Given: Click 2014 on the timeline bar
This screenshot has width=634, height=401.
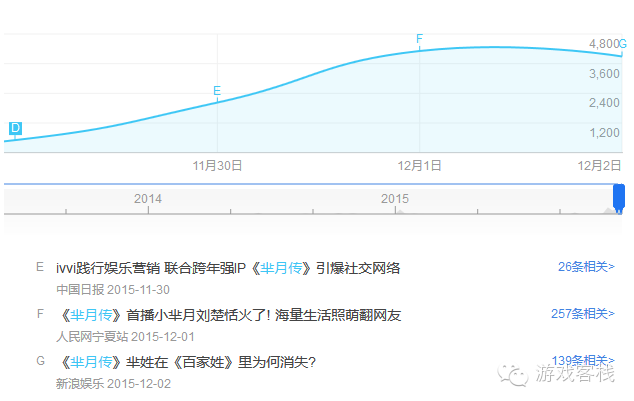Looking at the screenshot, I should click(x=148, y=199).
